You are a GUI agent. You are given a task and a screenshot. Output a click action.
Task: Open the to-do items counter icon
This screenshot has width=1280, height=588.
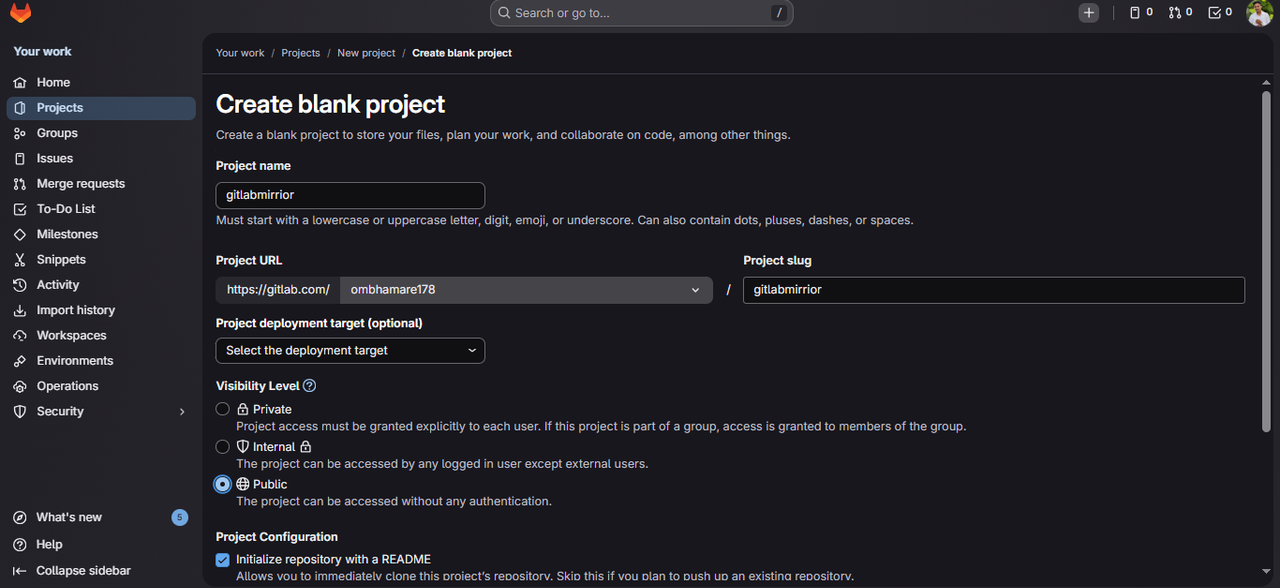pyautogui.click(x=1220, y=13)
